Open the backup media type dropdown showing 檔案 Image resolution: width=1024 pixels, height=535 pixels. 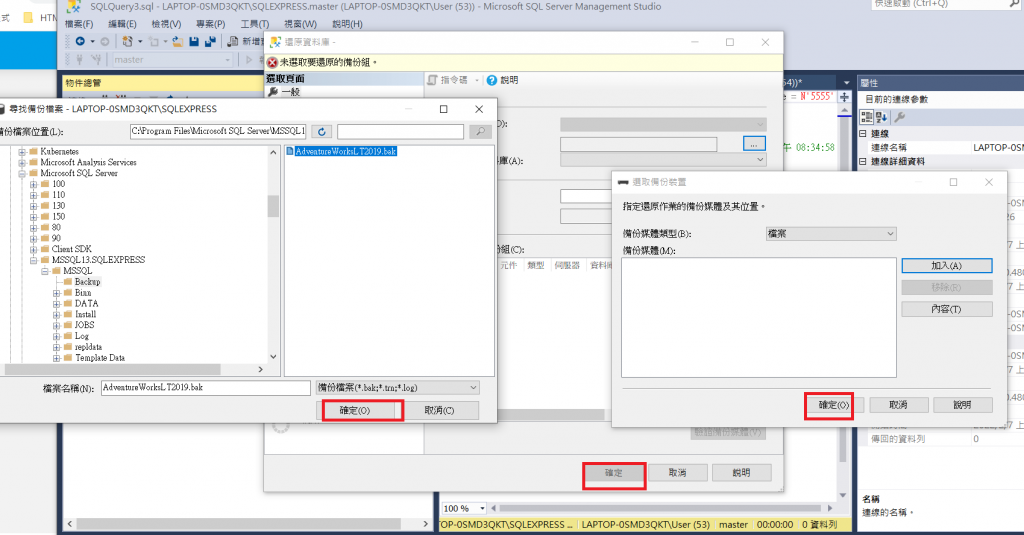(x=890, y=234)
